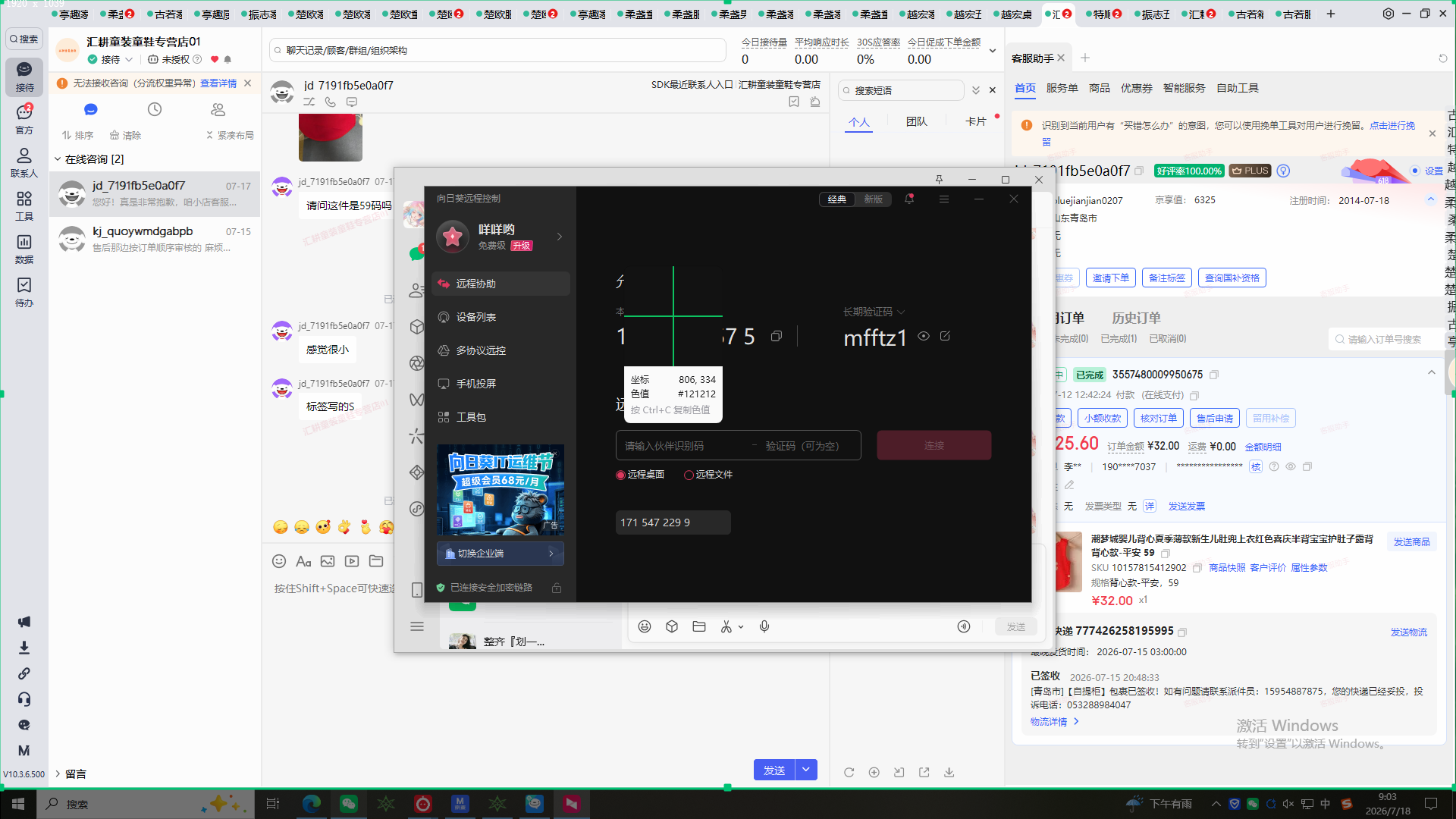Show recent conversations with the clock icon
This screenshot has height=819, width=1456.
(155, 109)
